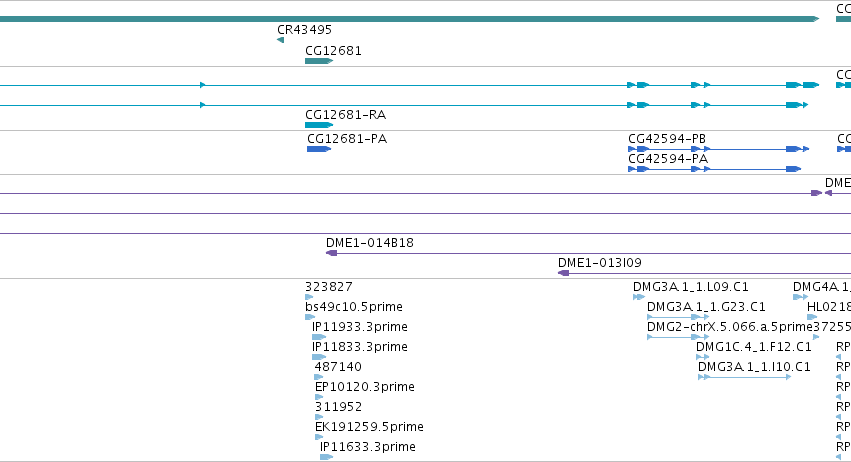Screen dimensions: 851x462
Task: Select the CG12681-RA transcript label
Action: coord(346,115)
